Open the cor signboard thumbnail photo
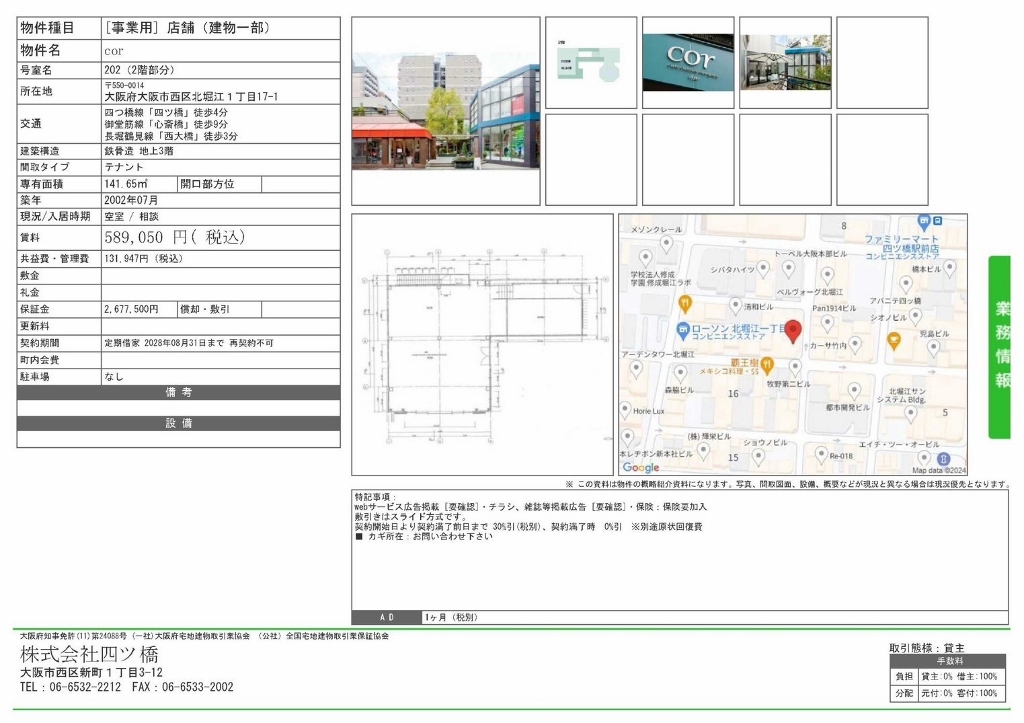 [x=688, y=63]
